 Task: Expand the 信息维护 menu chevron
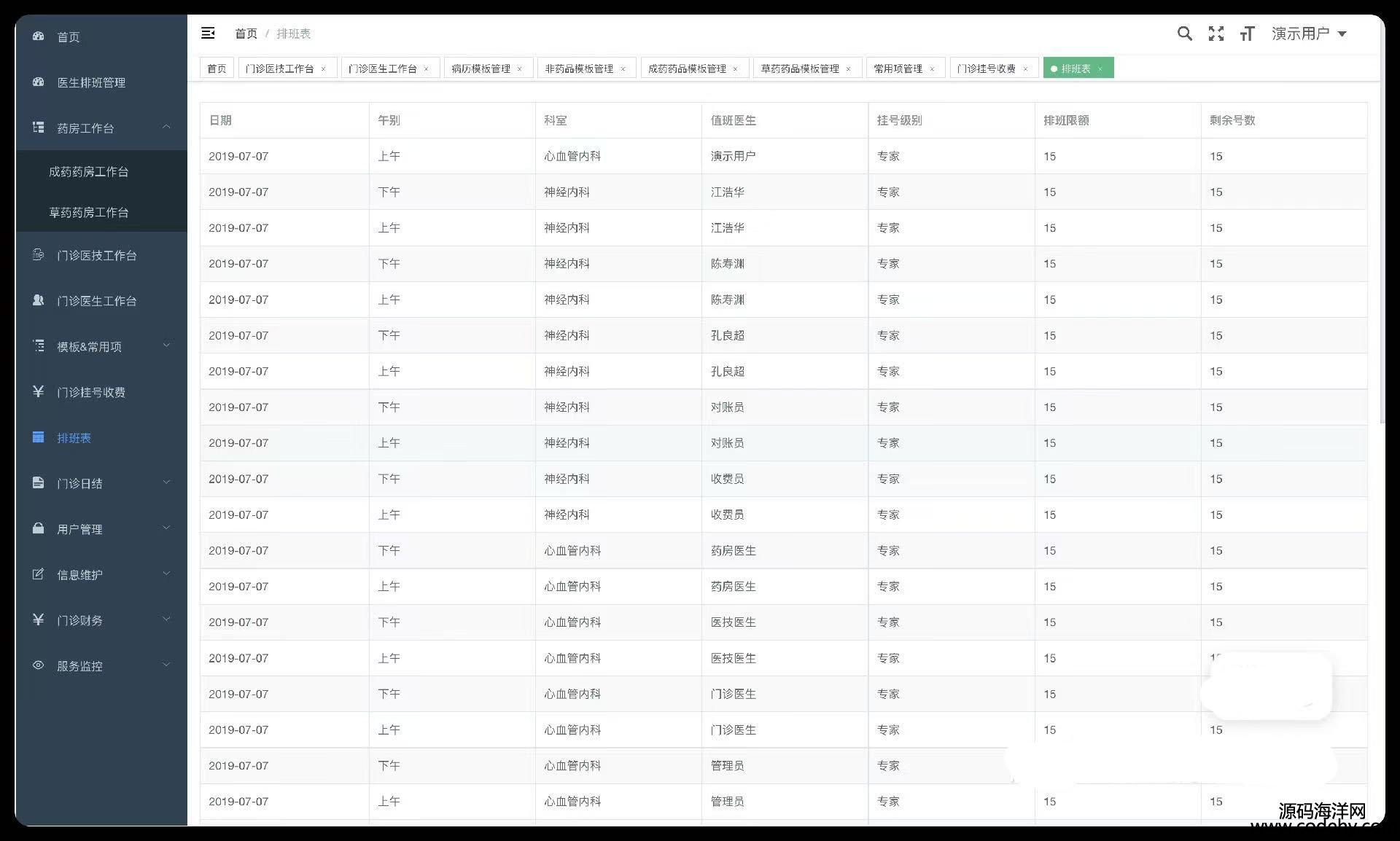pos(166,574)
